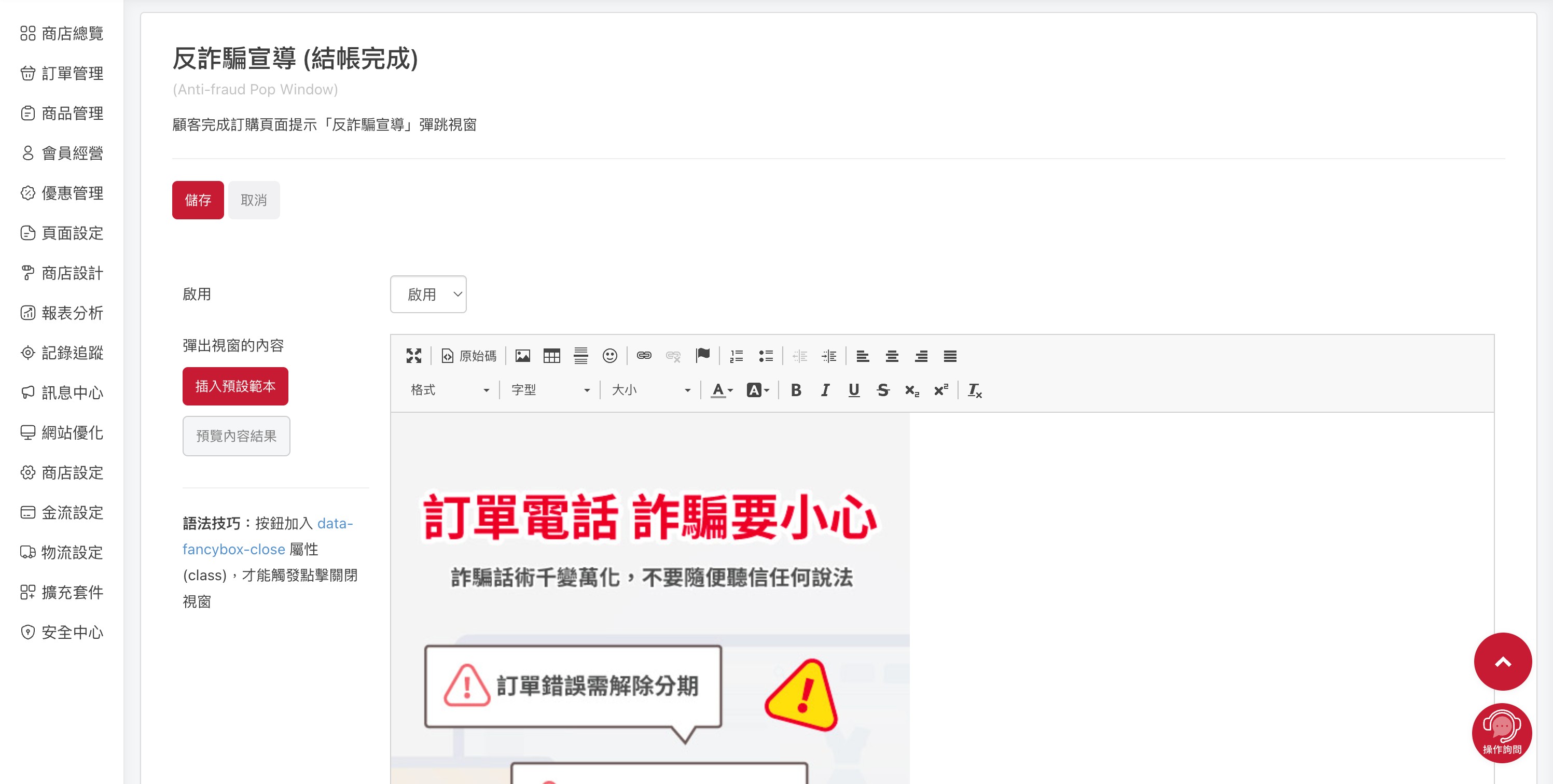Toggle italic formatting
This screenshot has height=784, width=1553.
click(825, 390)
